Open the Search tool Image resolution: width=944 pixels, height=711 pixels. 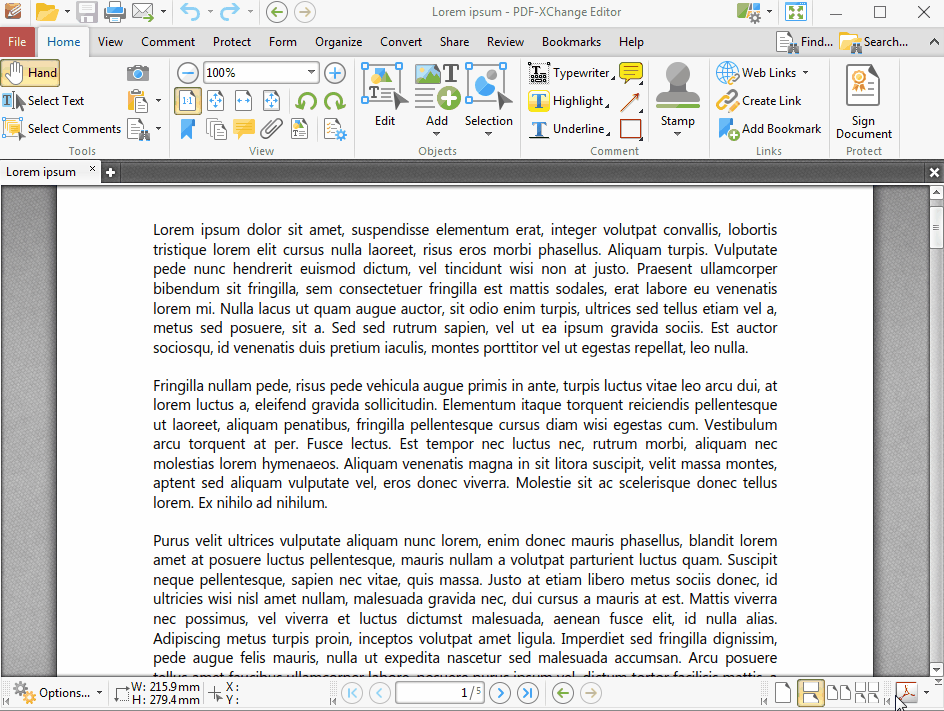click(x=874, y=42)
